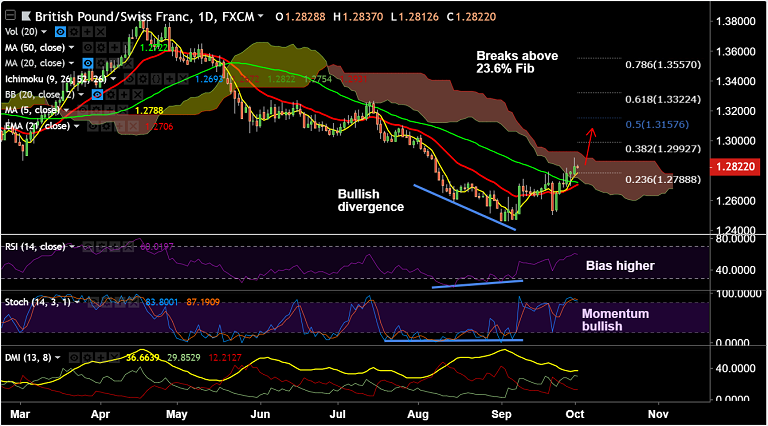Expand the Ichimoku dropdown arrow
768x426 pixels.
click(x=113, y=79)
